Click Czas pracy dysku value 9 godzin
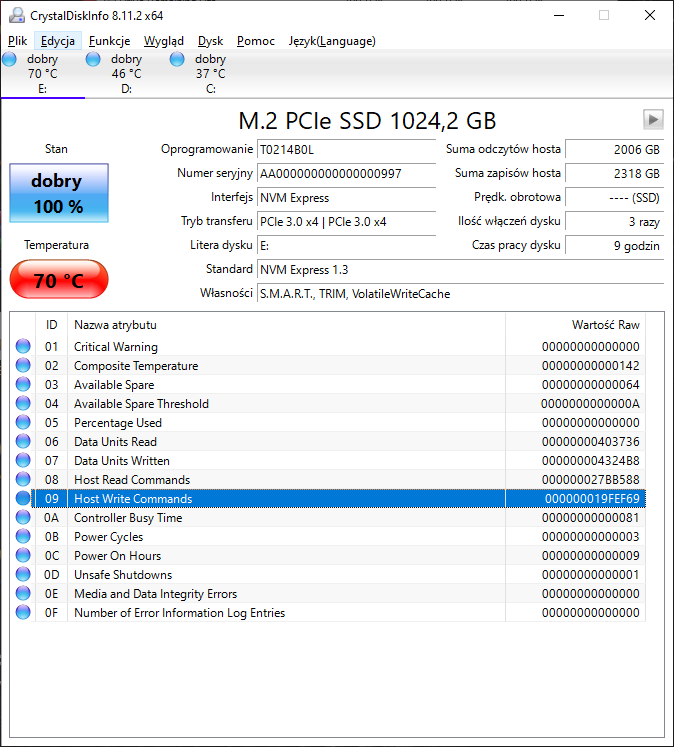Viewport: 674px width, 747px height. [614, 246]
